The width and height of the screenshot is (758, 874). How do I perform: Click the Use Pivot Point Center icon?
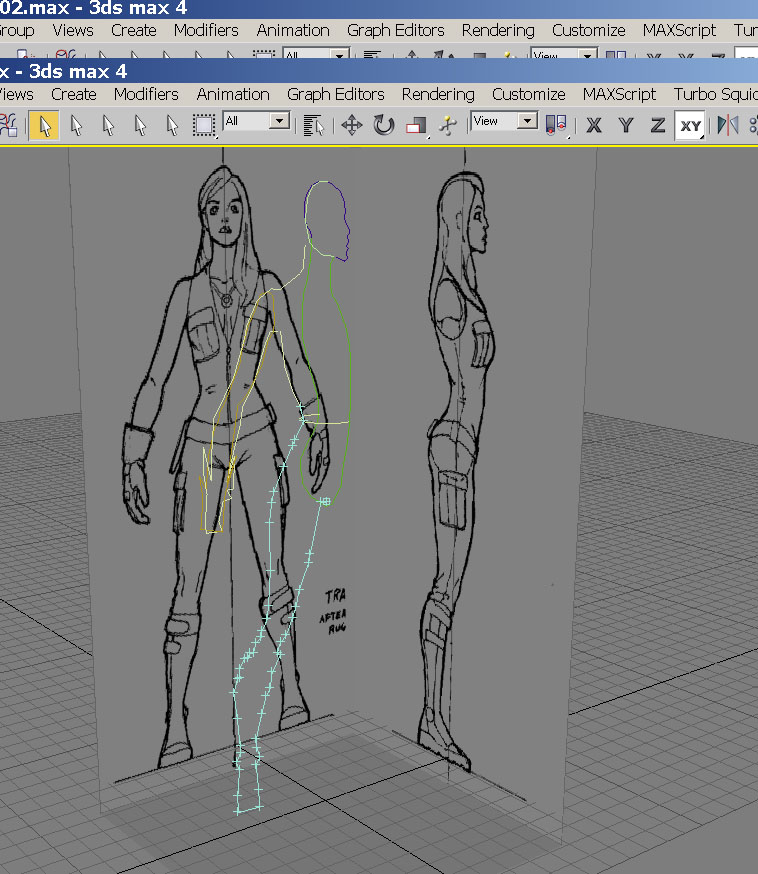coord(556,125)
